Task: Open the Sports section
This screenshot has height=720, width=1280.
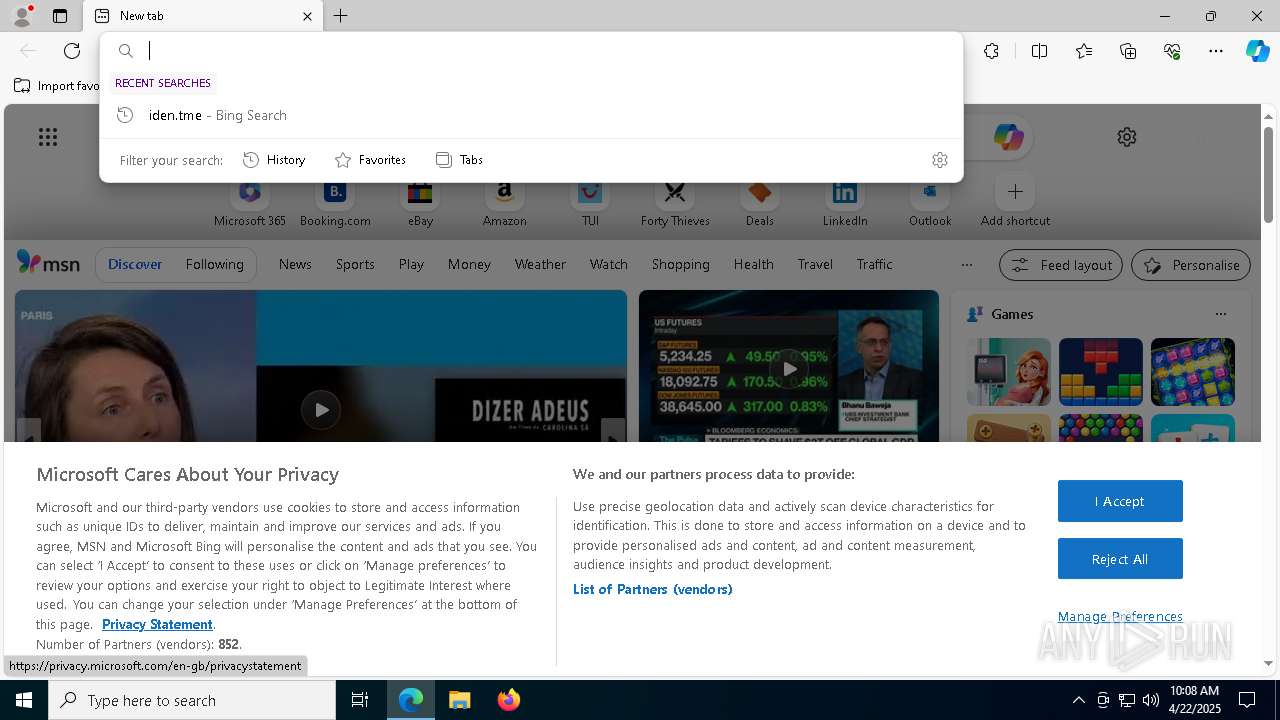Action: pos(355,264)
